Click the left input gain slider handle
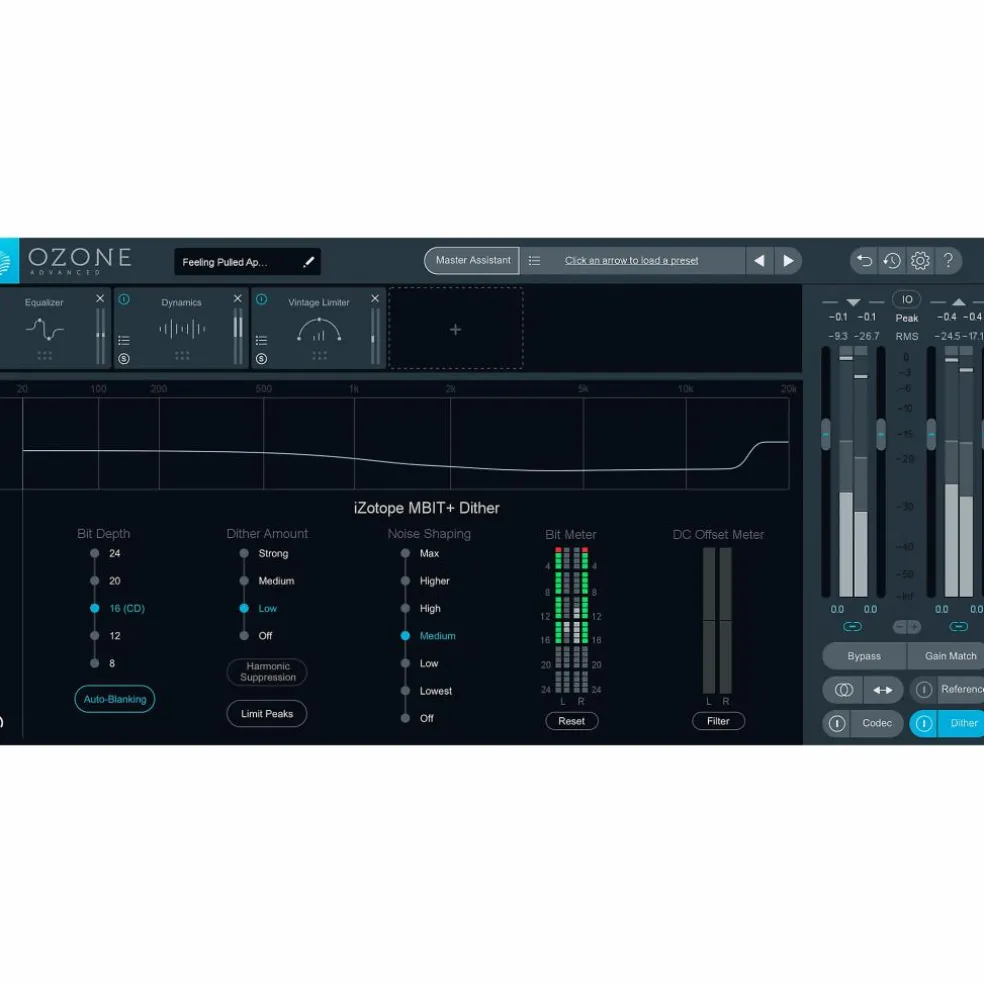 click(826, 434)
